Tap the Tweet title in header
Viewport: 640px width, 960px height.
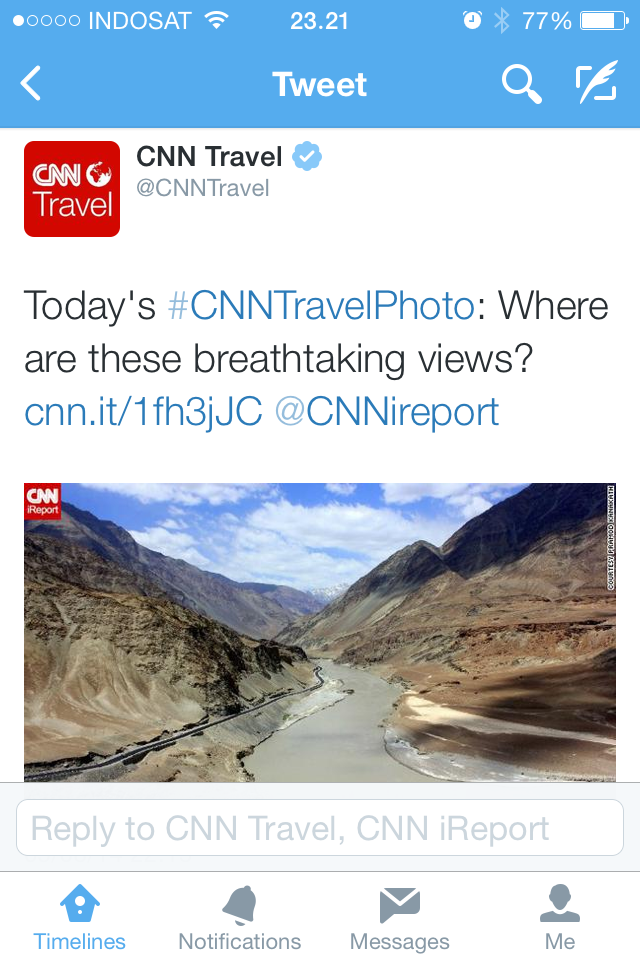[x=320, y=85]
